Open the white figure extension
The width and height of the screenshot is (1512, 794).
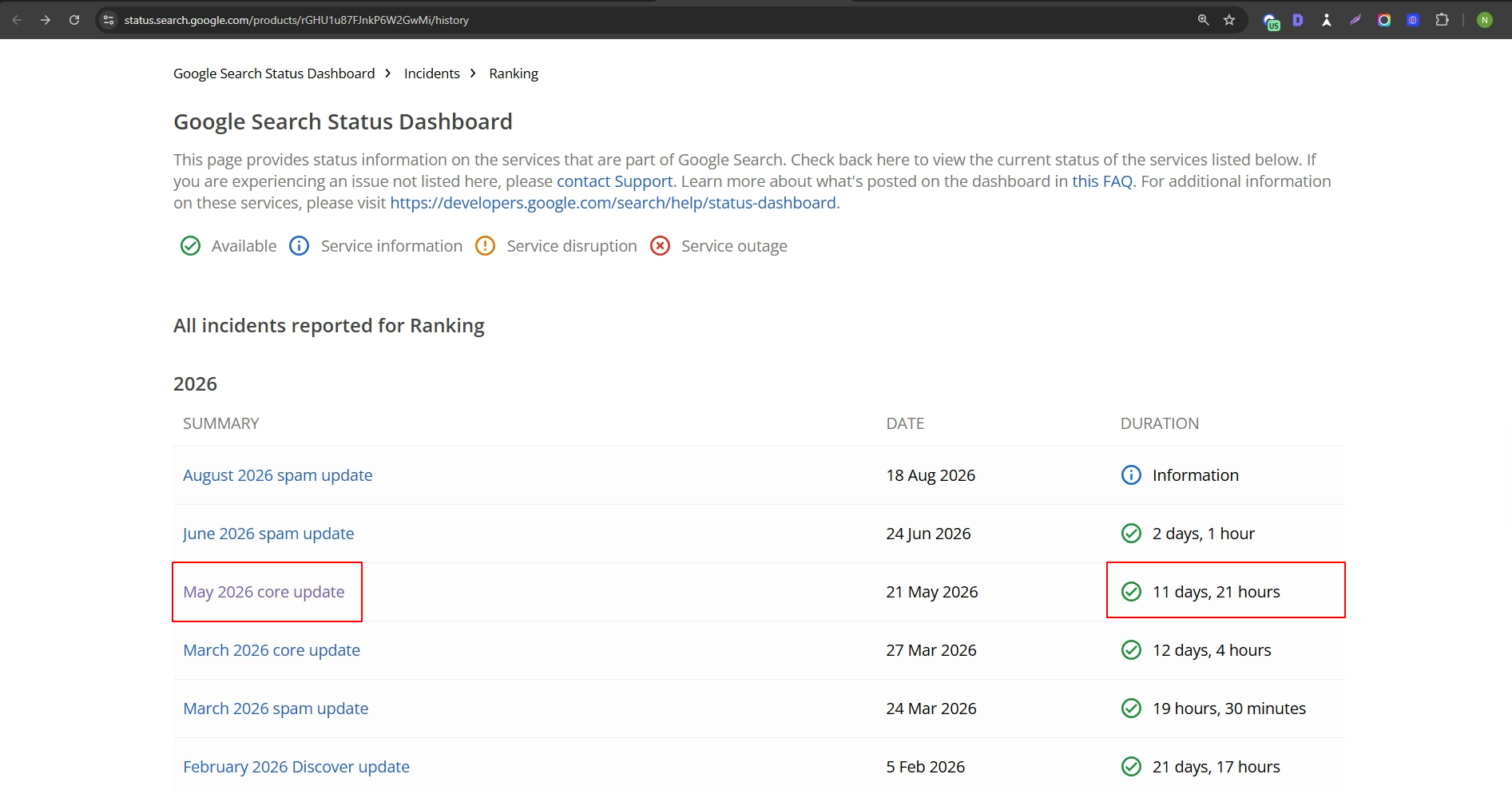pos(1327,20)
